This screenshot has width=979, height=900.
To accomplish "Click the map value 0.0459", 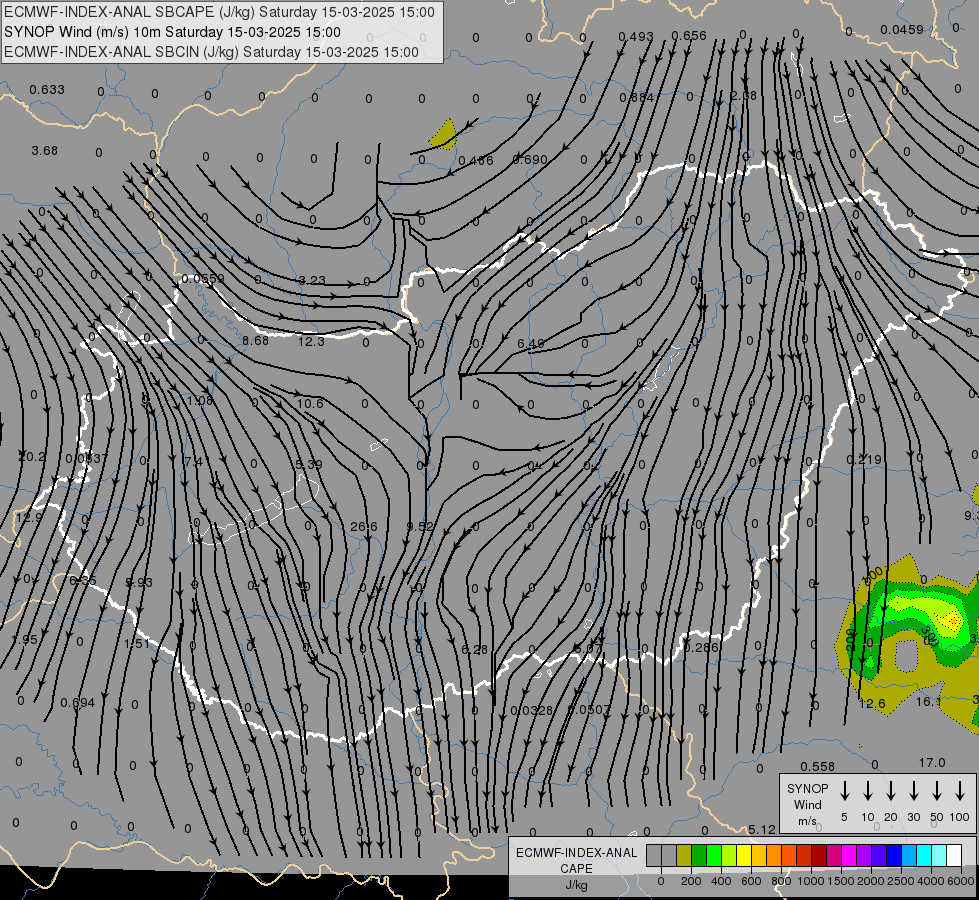I will [902, 29].
